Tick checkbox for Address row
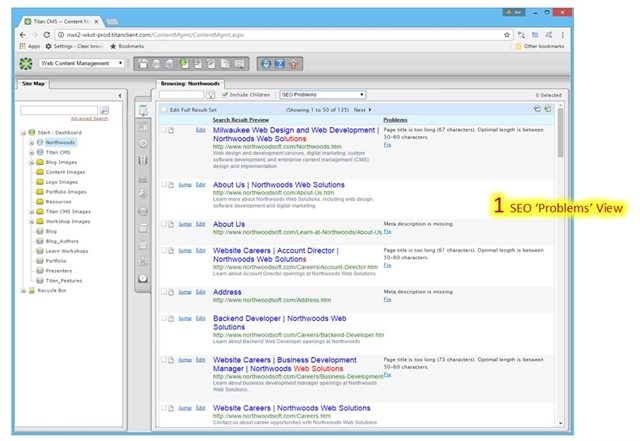 pos(164,292)
